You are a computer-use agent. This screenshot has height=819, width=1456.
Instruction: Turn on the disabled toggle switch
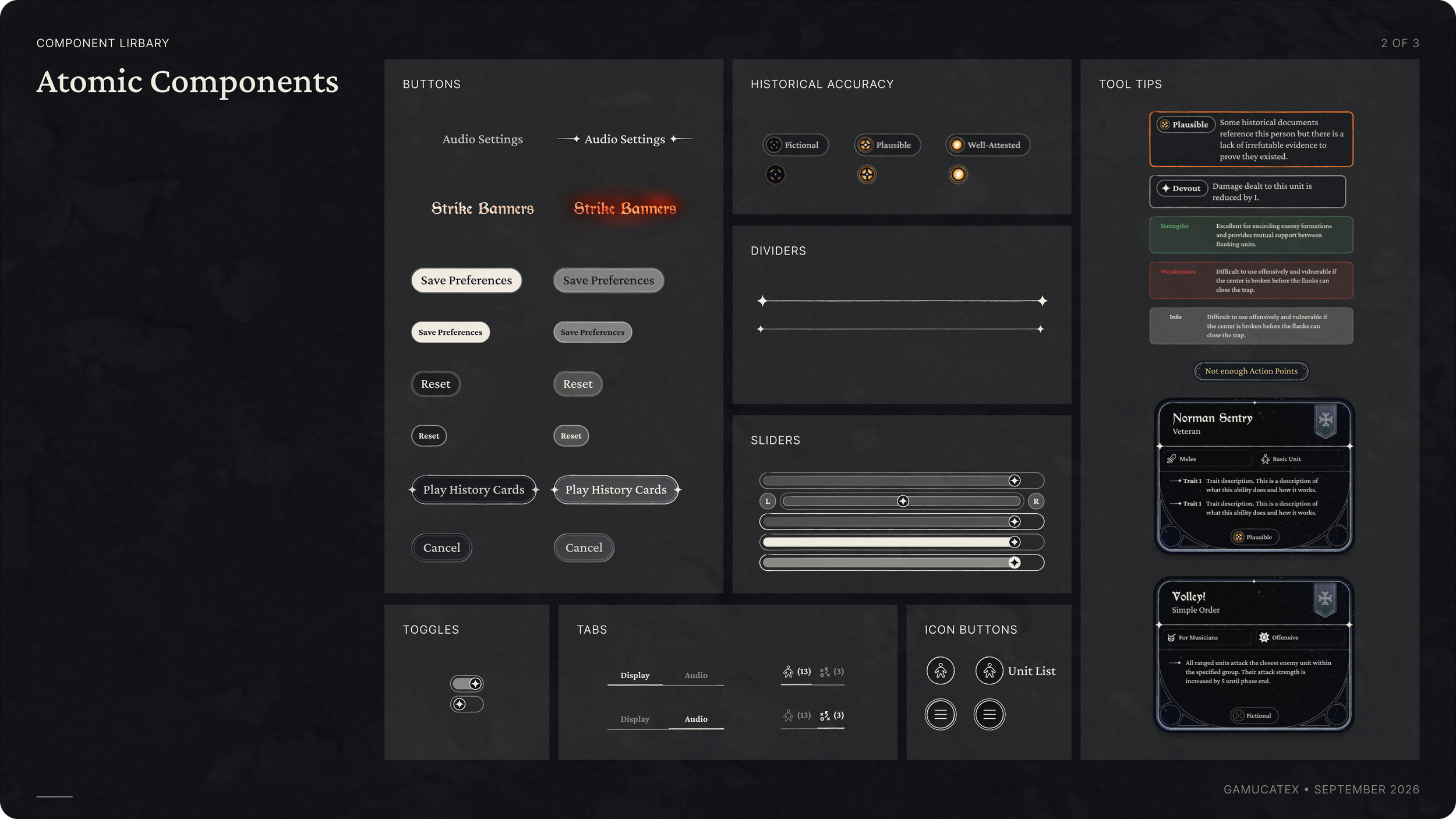point(467,704)
